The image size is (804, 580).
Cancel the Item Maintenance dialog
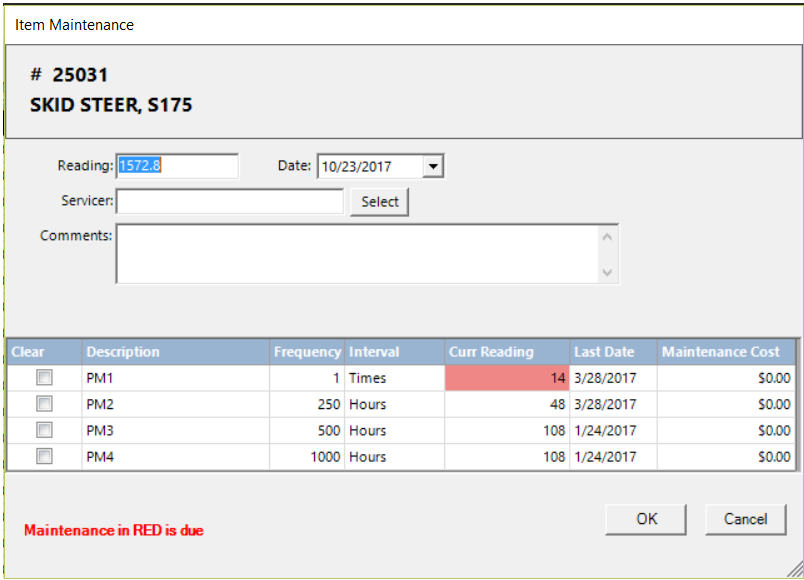click(745, 519)
